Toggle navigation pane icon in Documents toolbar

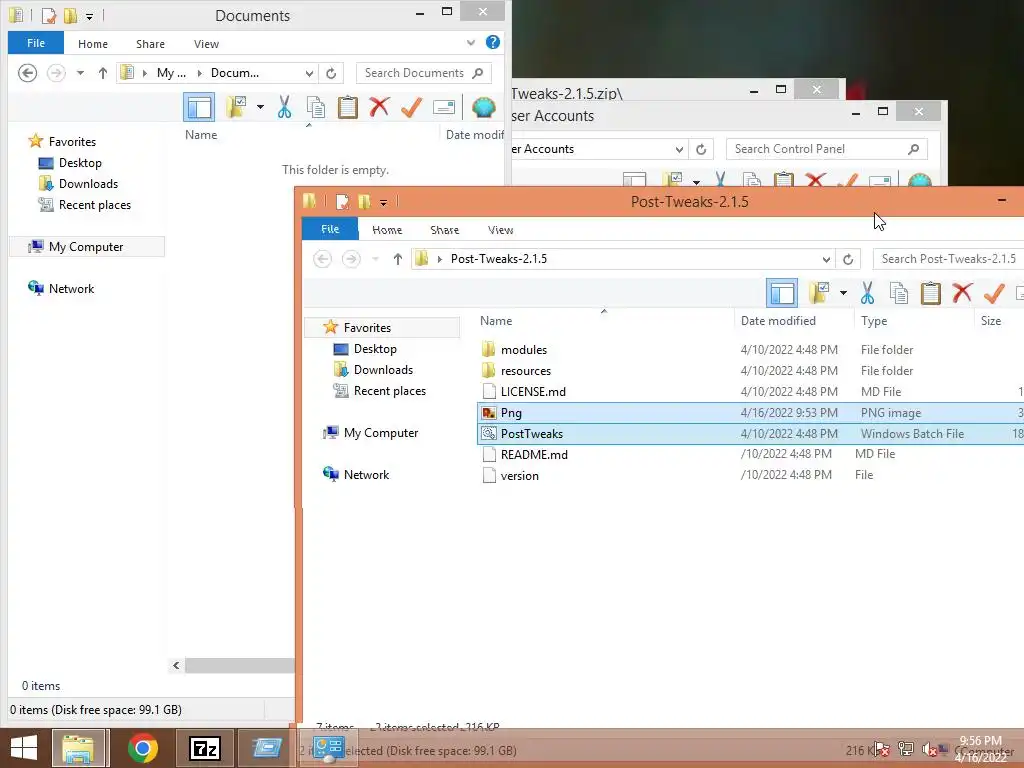(x=199, y=107)
